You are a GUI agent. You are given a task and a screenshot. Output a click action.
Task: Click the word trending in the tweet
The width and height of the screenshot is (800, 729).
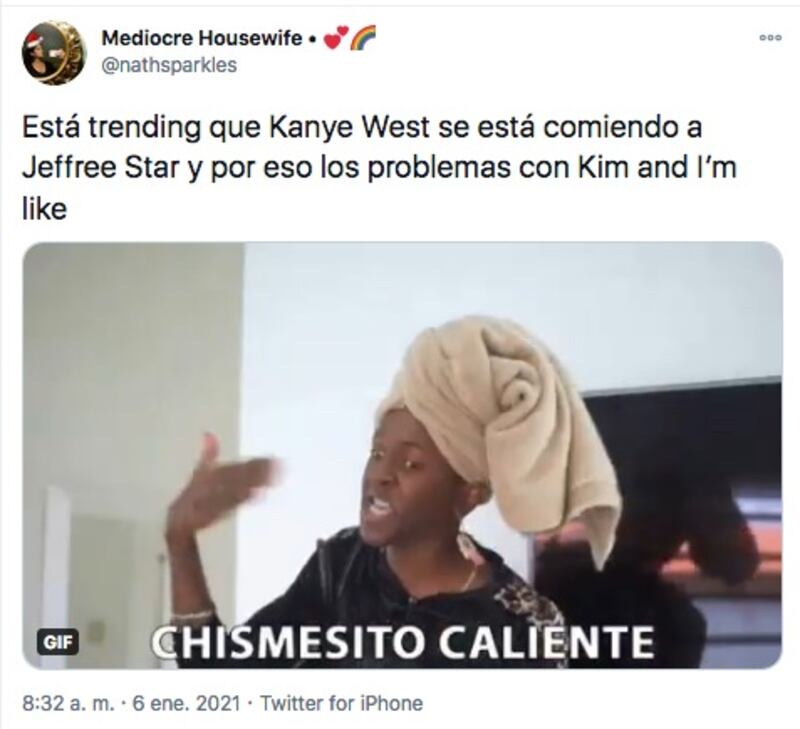click(144, 129)
